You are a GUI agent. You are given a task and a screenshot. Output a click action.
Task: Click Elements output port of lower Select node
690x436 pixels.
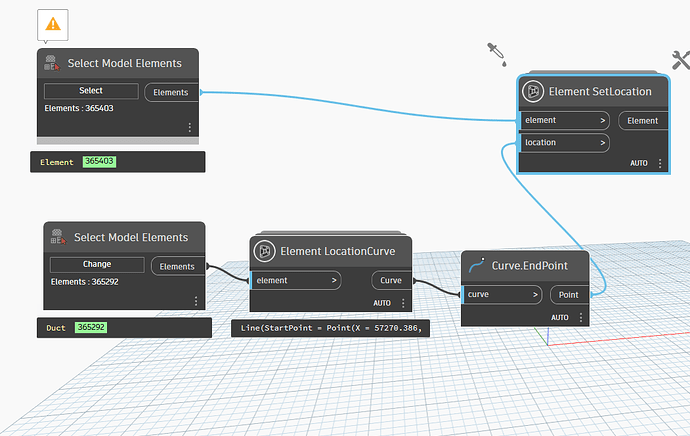178,267
